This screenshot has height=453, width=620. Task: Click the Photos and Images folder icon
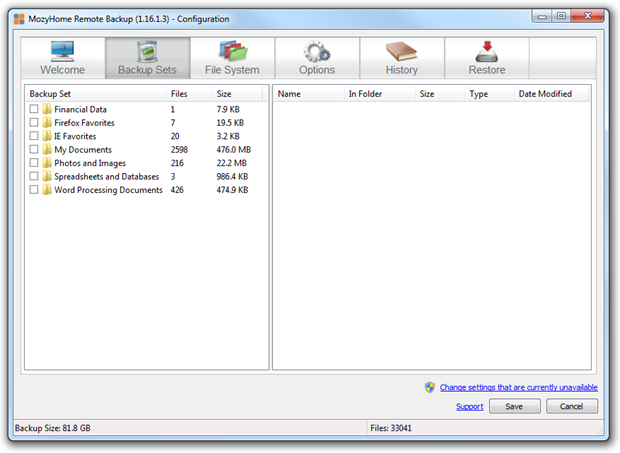(x=47, y=163)
